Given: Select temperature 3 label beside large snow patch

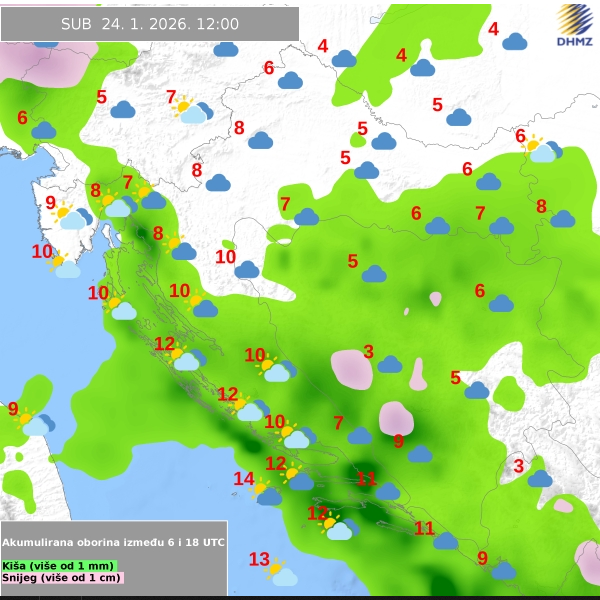Looking at the screenshot, I should pyautogui.click(x=368, y=351).
